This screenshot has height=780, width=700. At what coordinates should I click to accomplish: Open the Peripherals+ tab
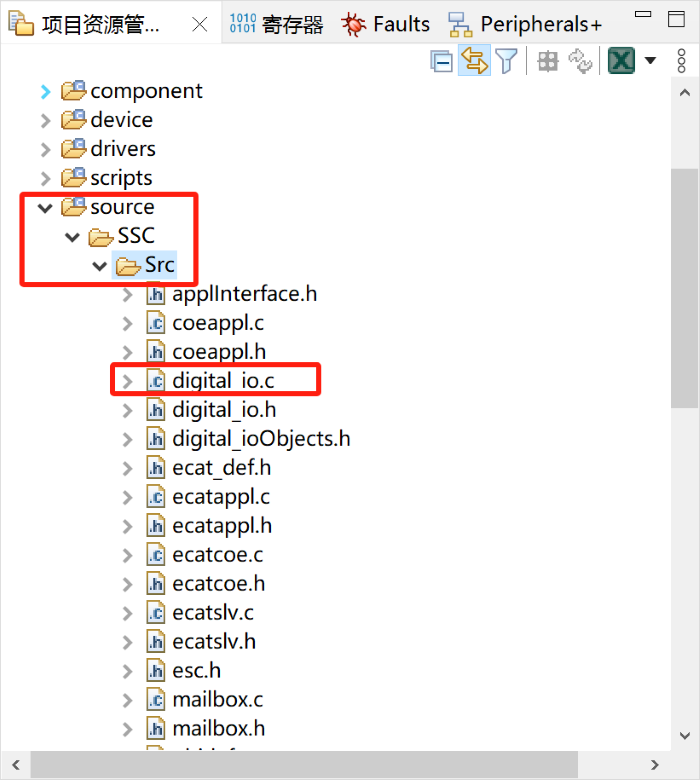coord(525,25)
